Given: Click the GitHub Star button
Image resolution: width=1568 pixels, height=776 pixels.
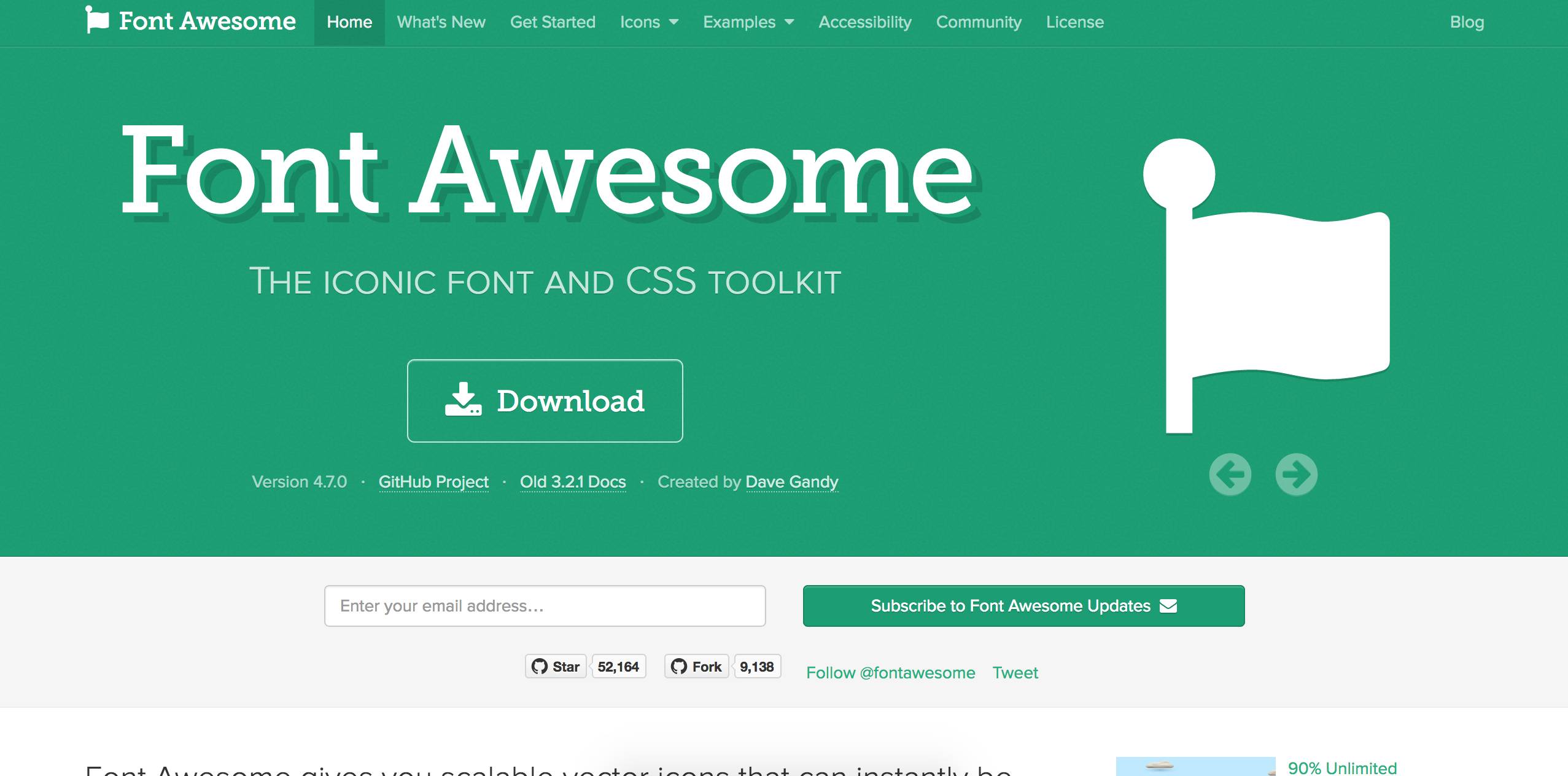Looking at the screenshot, I should [x=556, y=667].
